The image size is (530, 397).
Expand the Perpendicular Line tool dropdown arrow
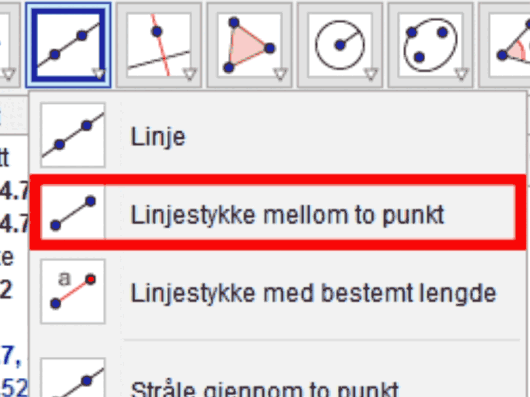[x=190, y=74]
